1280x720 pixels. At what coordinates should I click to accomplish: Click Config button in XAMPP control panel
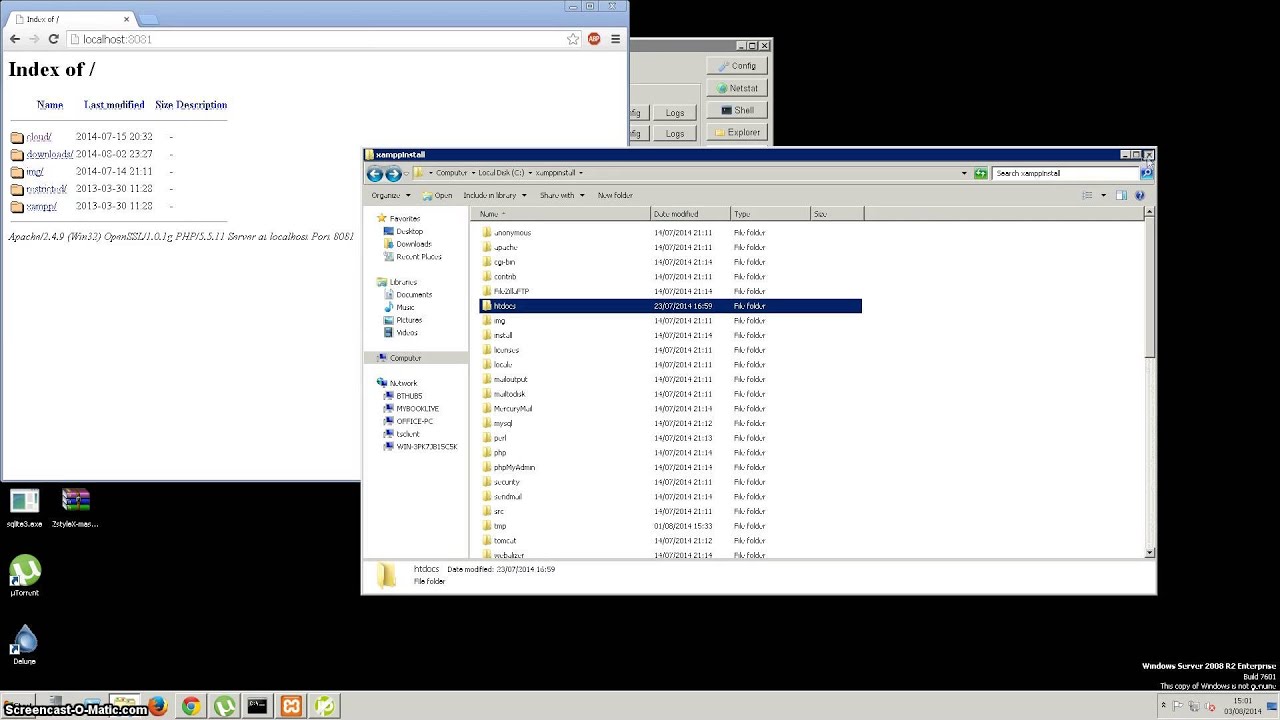(737, 66)
